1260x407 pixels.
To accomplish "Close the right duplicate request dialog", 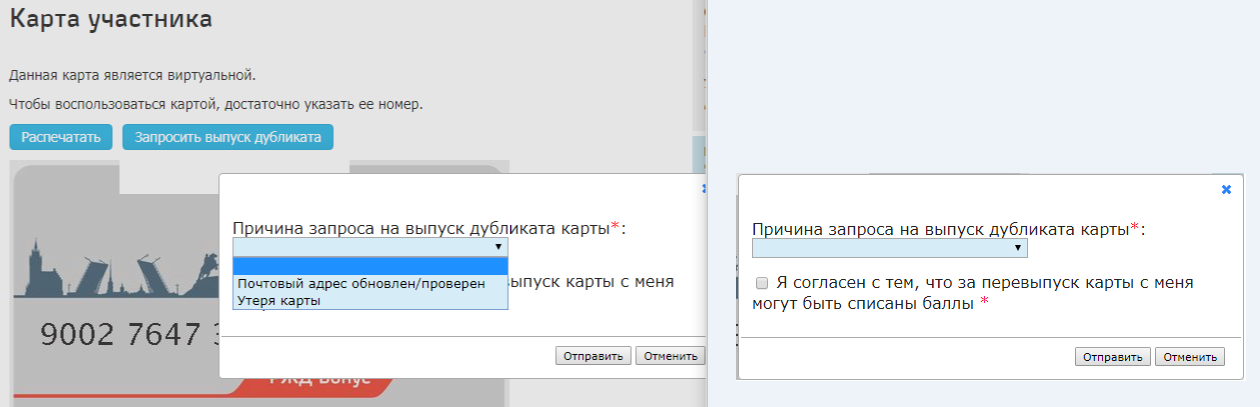I will [x=1226, y=189].
